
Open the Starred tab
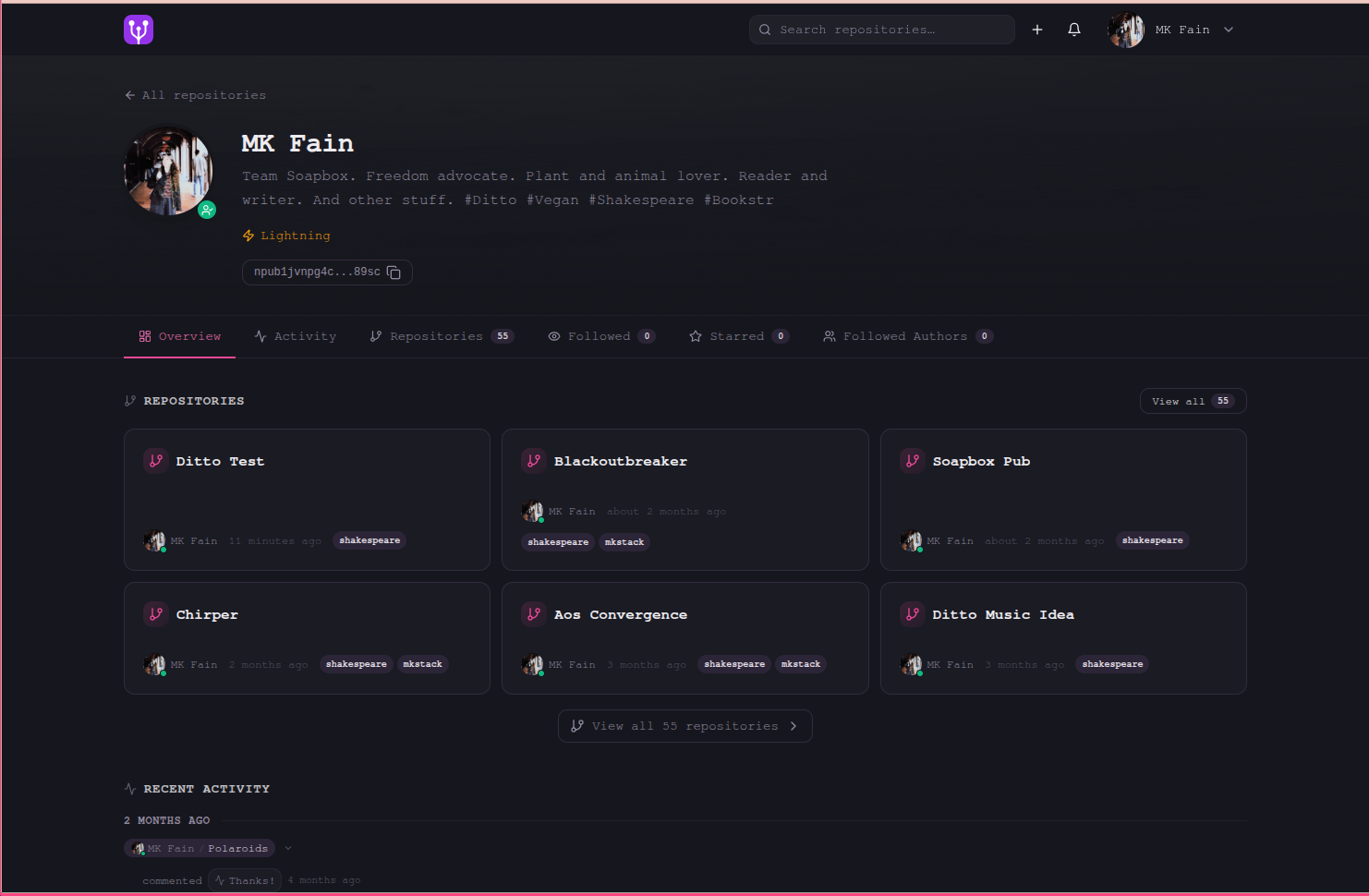739,336
